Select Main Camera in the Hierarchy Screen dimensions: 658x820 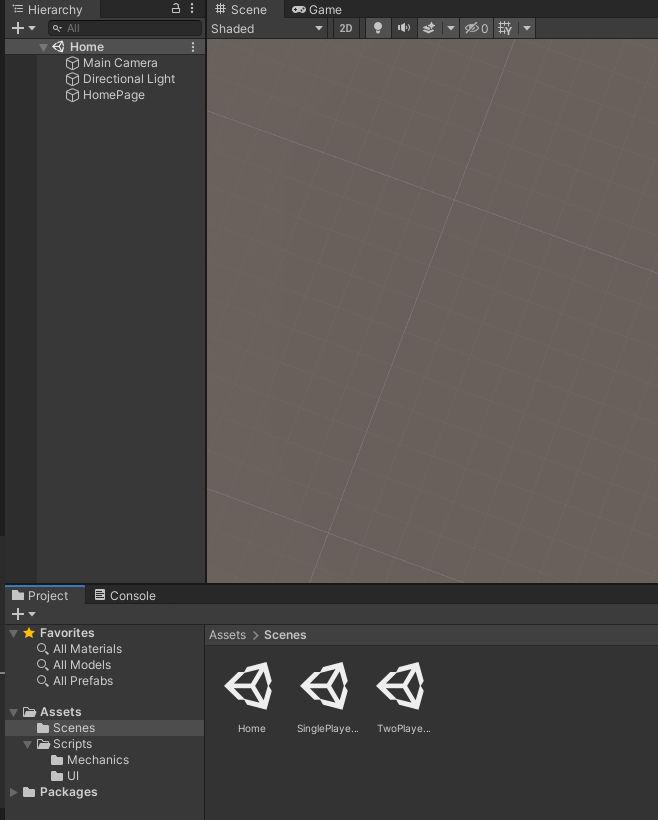coord(119,63)
